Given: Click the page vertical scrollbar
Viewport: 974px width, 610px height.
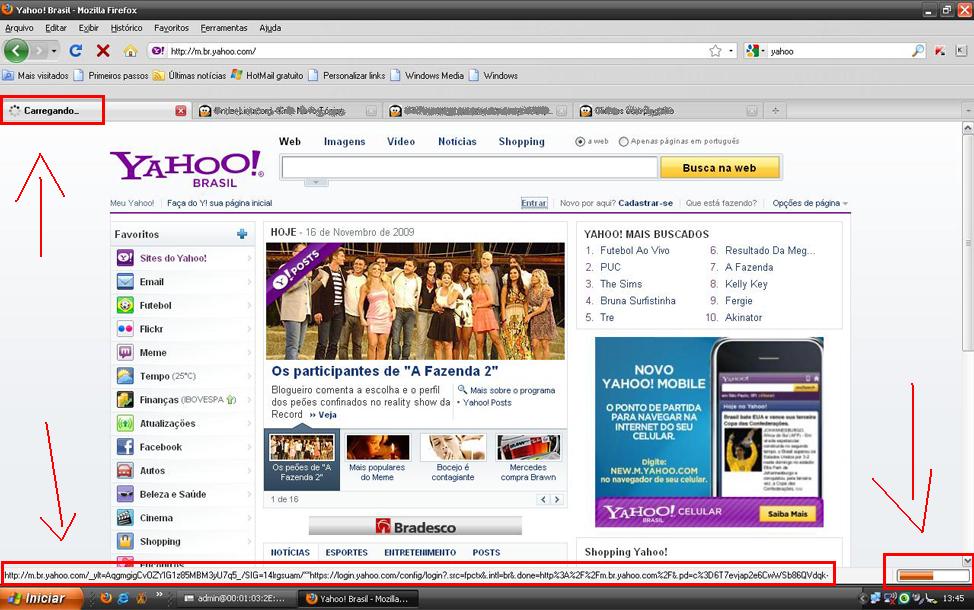Looking at the screenshot, I should pyautogui.click(x=967, y=300).
